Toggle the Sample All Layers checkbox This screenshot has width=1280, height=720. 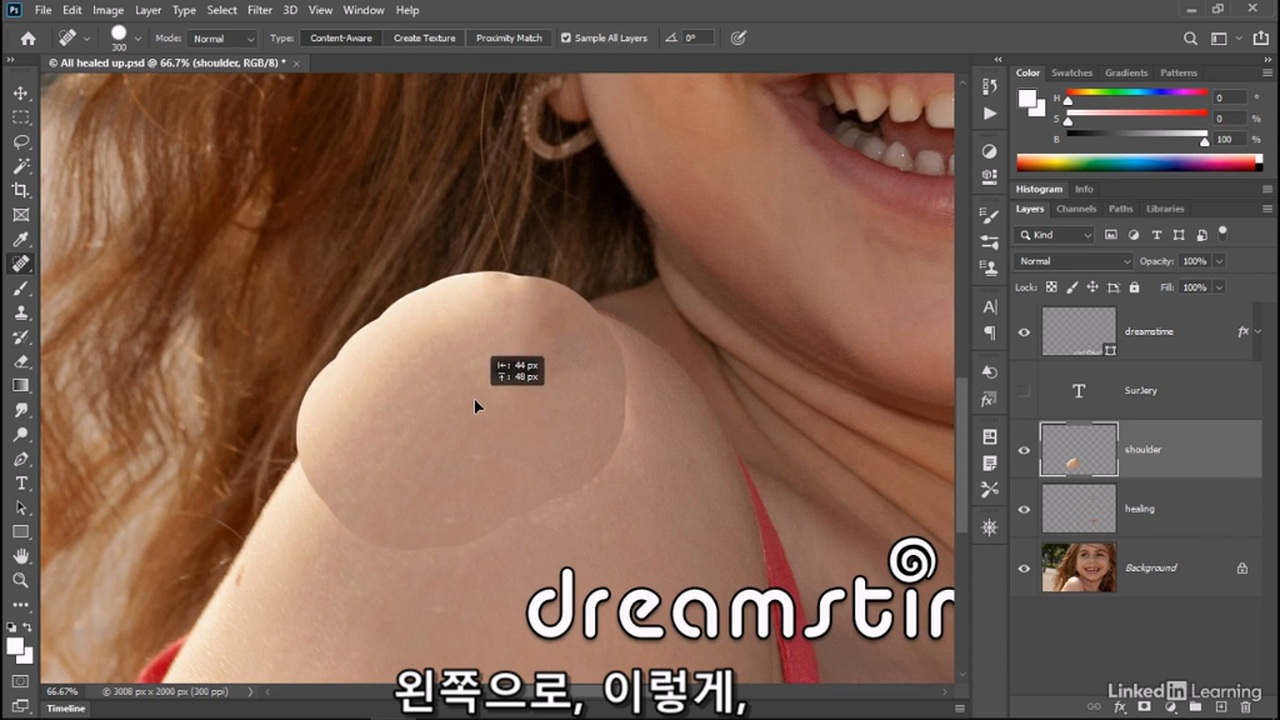pos(566,38)
